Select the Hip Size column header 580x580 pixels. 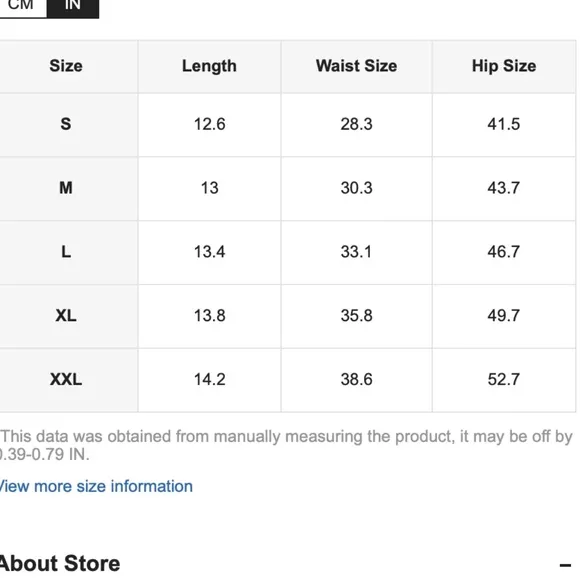[504, 66]
